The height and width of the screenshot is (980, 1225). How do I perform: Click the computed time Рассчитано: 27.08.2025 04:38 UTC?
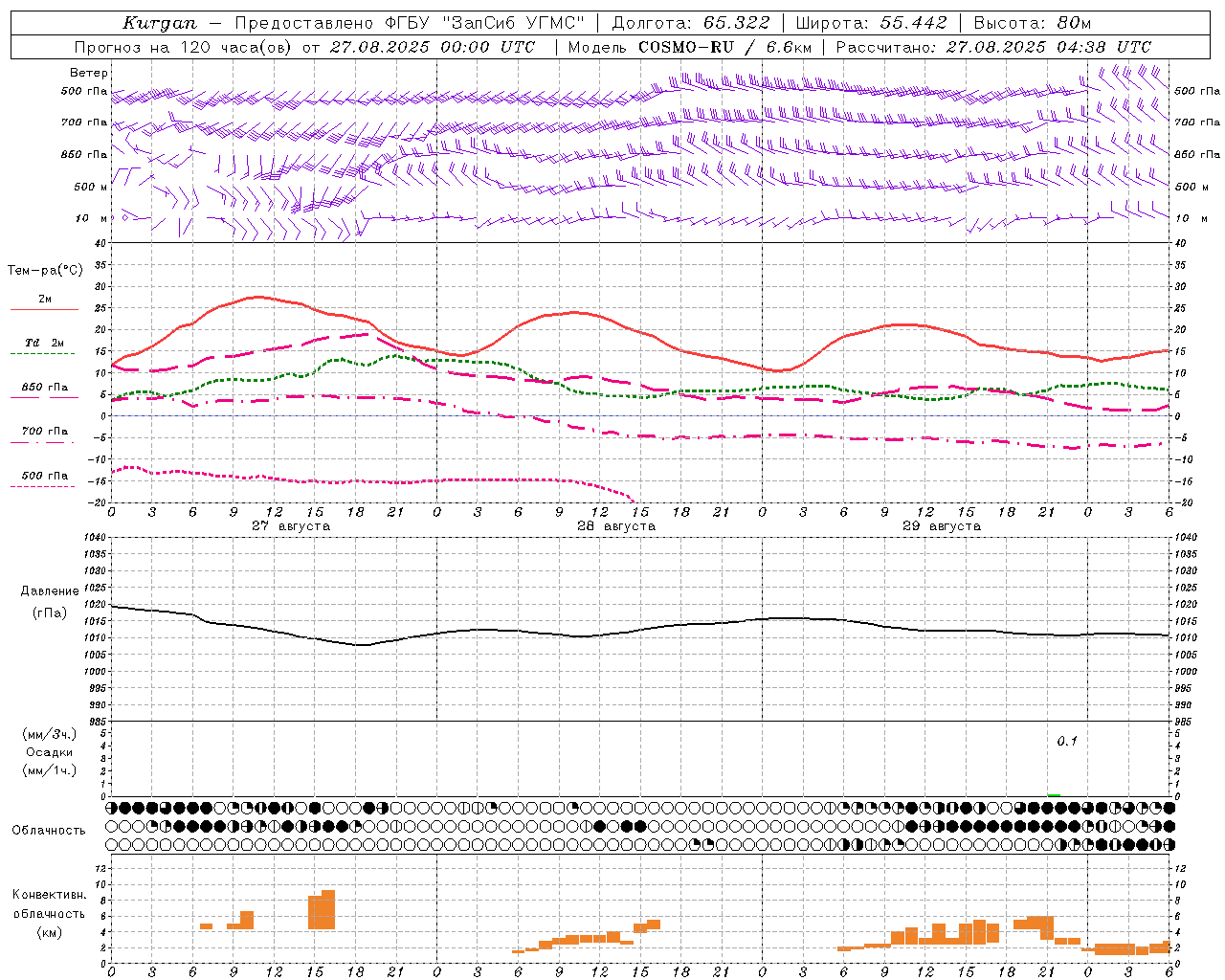(x=993, y=47)
